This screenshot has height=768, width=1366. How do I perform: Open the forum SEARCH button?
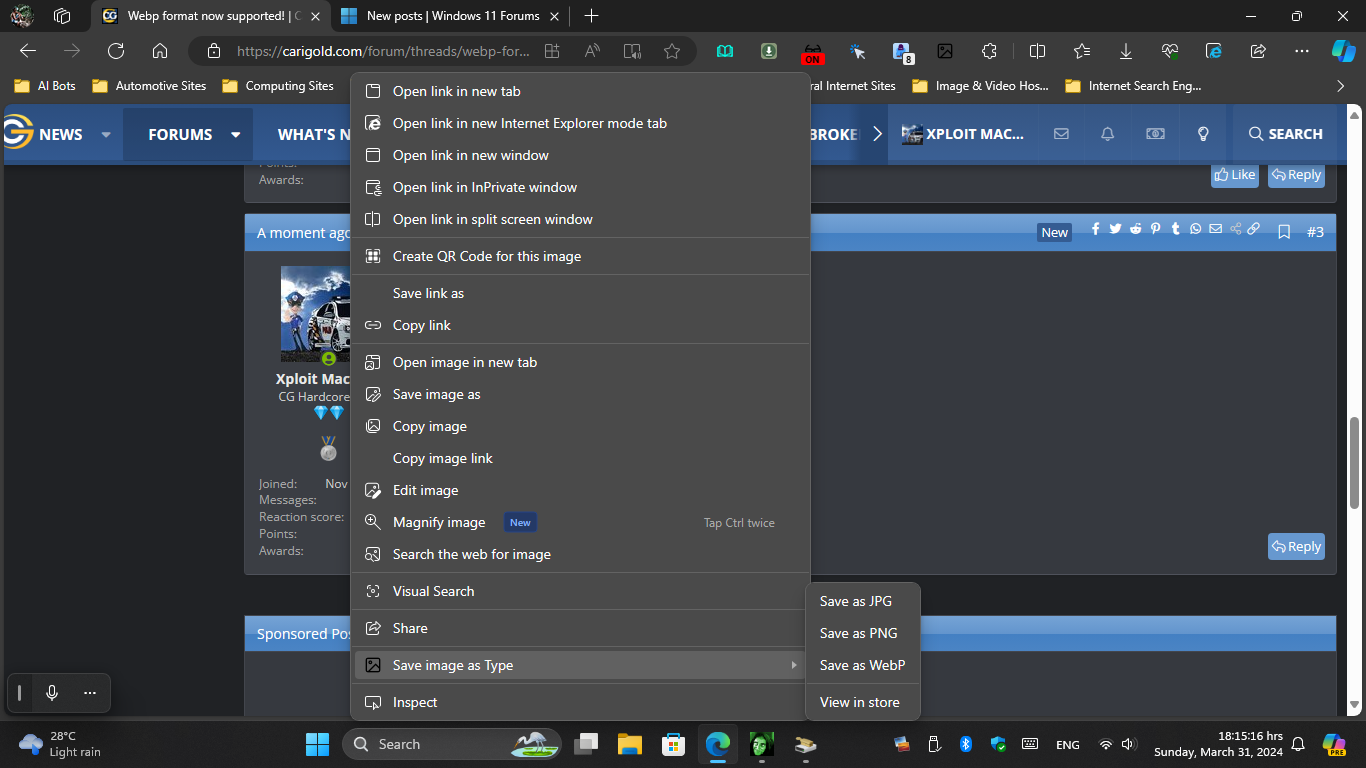(x=1286, y=134)
